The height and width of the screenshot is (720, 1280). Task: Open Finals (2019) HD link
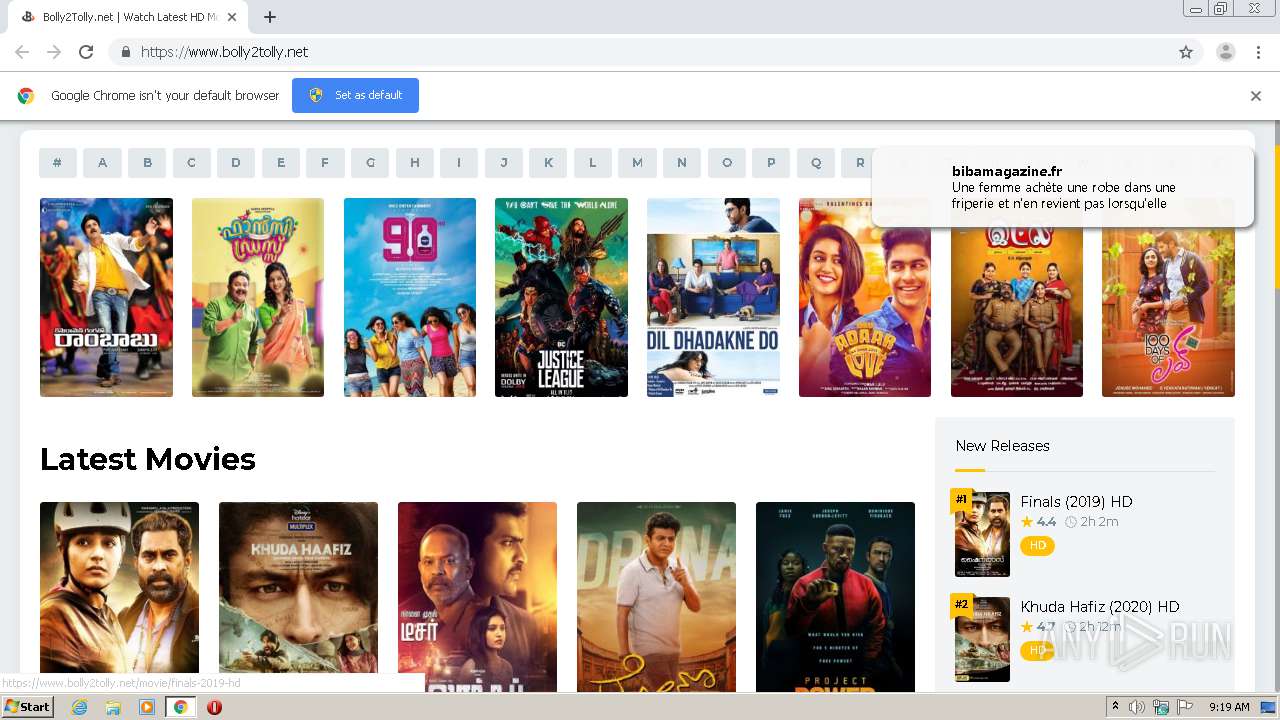tap(1076, 502)
